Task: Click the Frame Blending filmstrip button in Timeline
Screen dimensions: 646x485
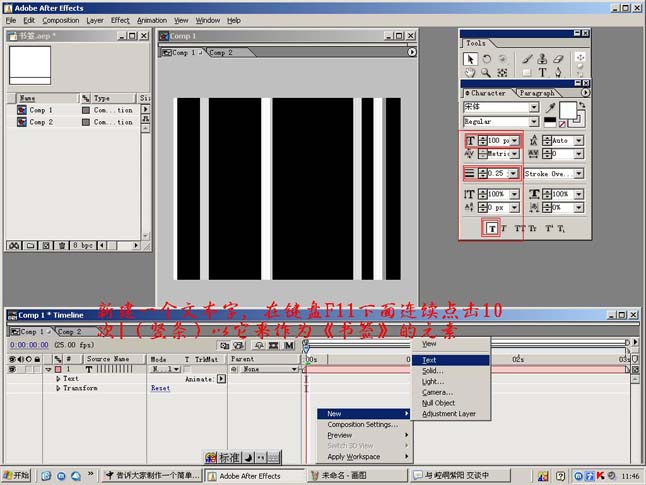Action: tap(273, 345)
